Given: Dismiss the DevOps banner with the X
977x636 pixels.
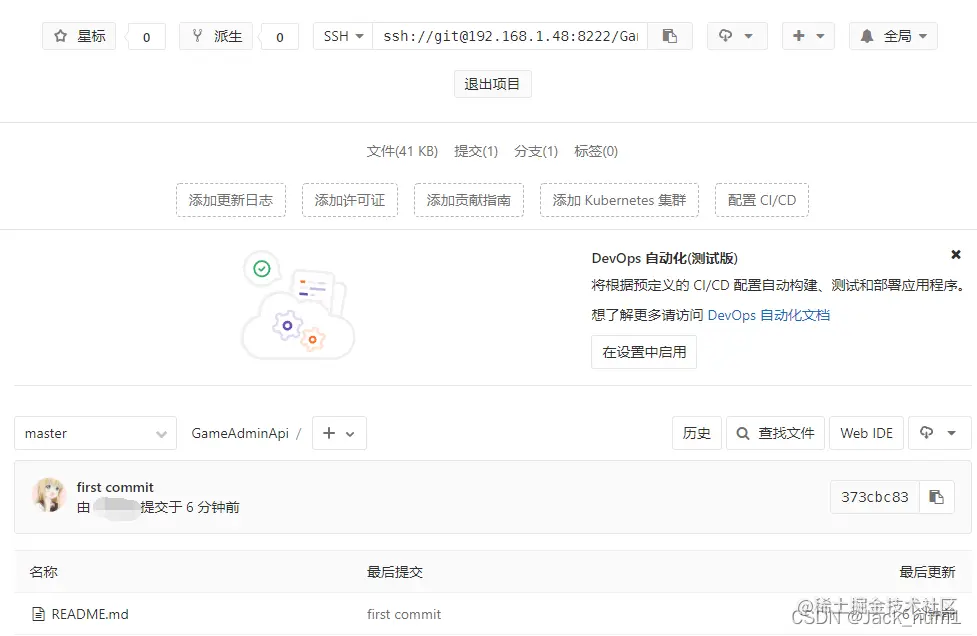Looking at the screenshot, I should [955, 254].
